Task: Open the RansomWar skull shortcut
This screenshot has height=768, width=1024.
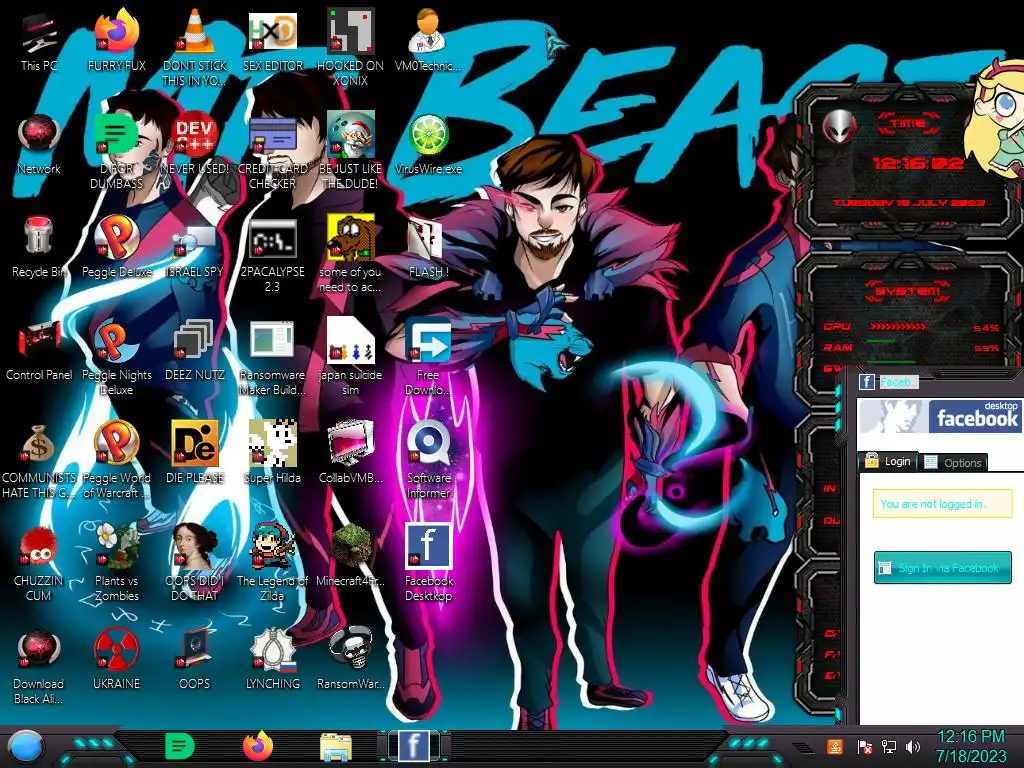Action: [351, 648]
